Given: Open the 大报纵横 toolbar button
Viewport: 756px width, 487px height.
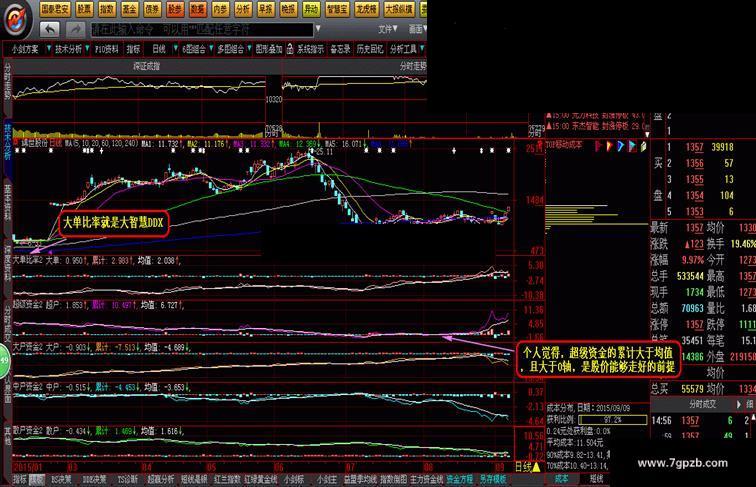Looking at the screenshot, I should coord(399,9).
